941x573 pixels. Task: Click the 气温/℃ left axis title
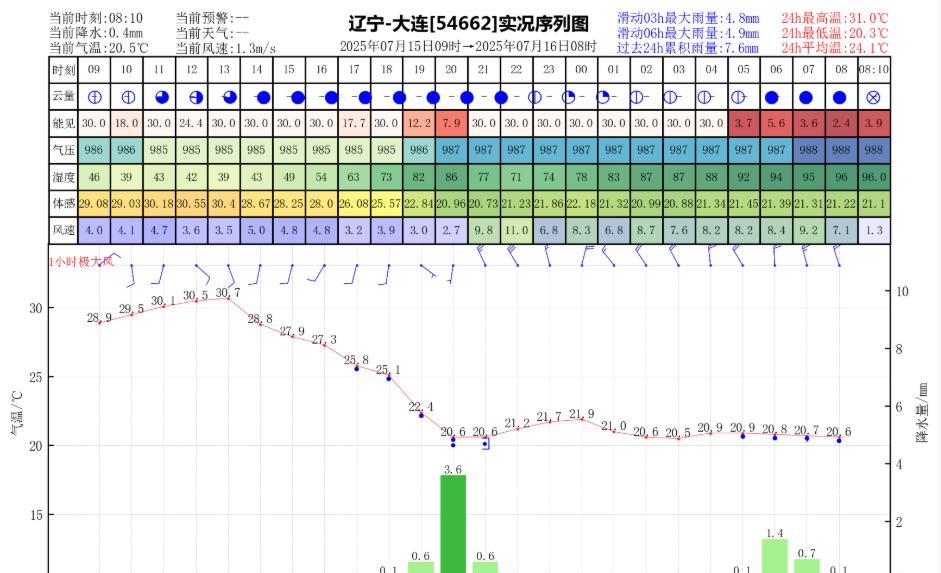pyautogui.click(x=17, y=412)
